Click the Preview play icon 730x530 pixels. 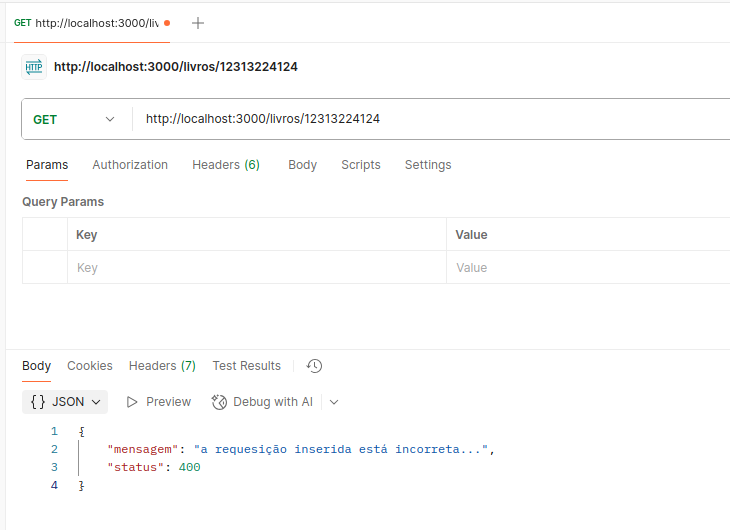132,402
